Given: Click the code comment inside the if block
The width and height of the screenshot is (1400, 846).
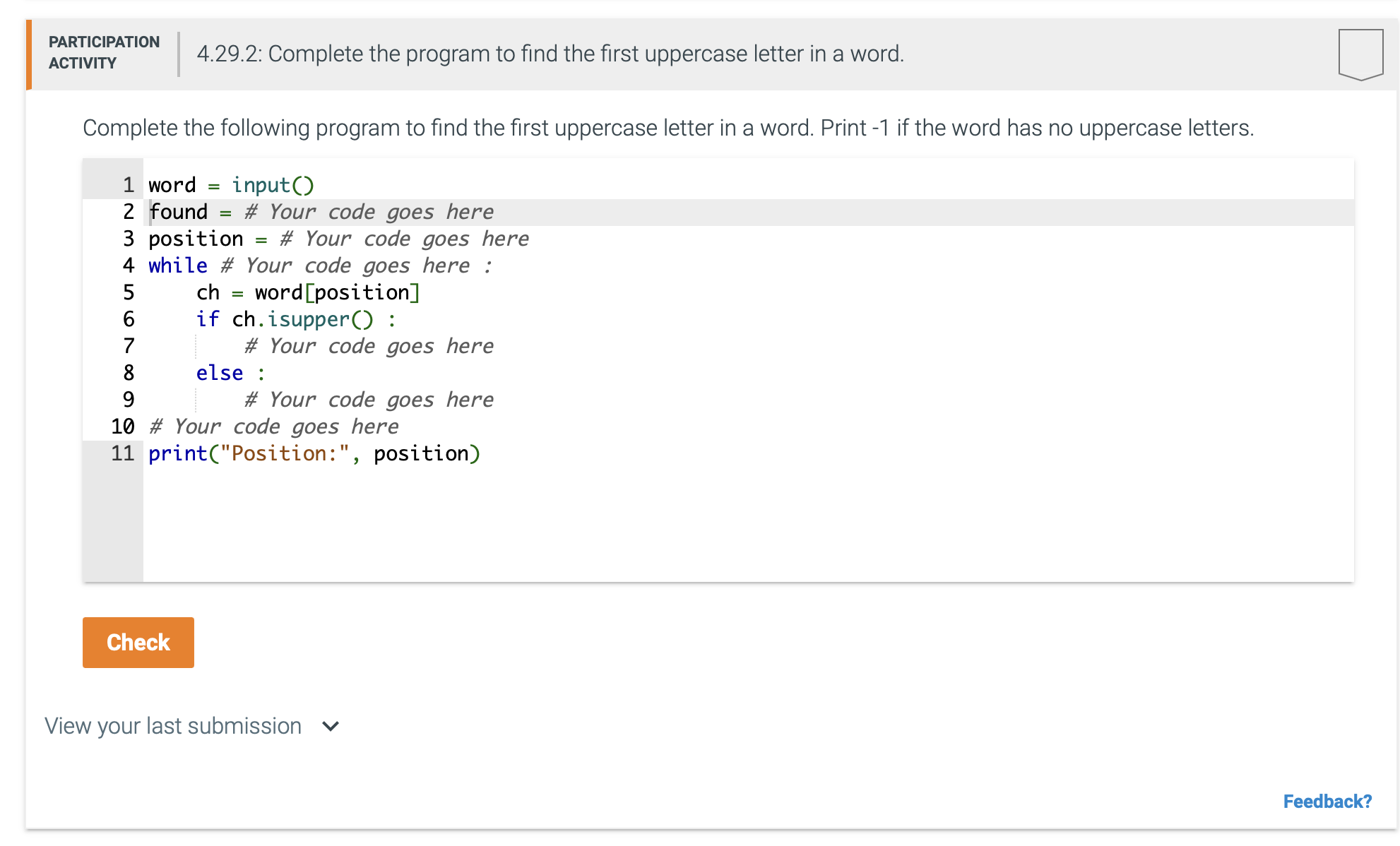Looking at the screenshot, I should coord(369,345).
